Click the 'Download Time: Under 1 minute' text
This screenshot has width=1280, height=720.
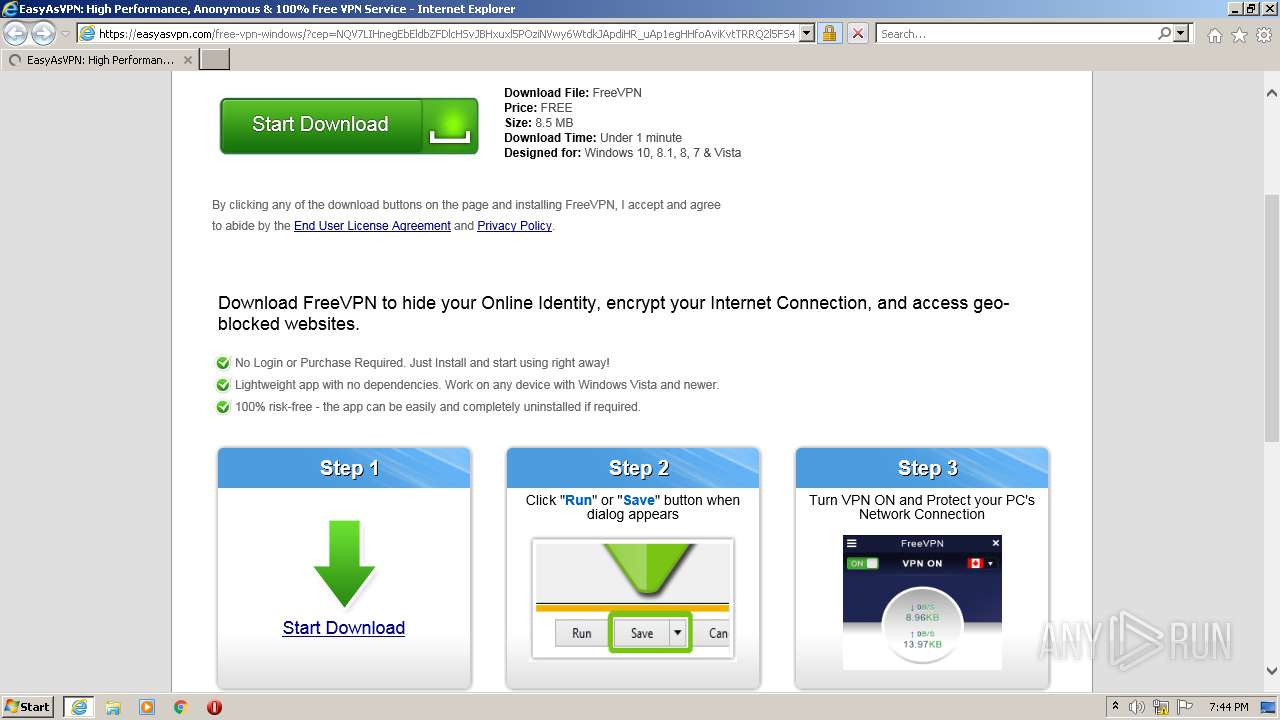coord(593,138)
